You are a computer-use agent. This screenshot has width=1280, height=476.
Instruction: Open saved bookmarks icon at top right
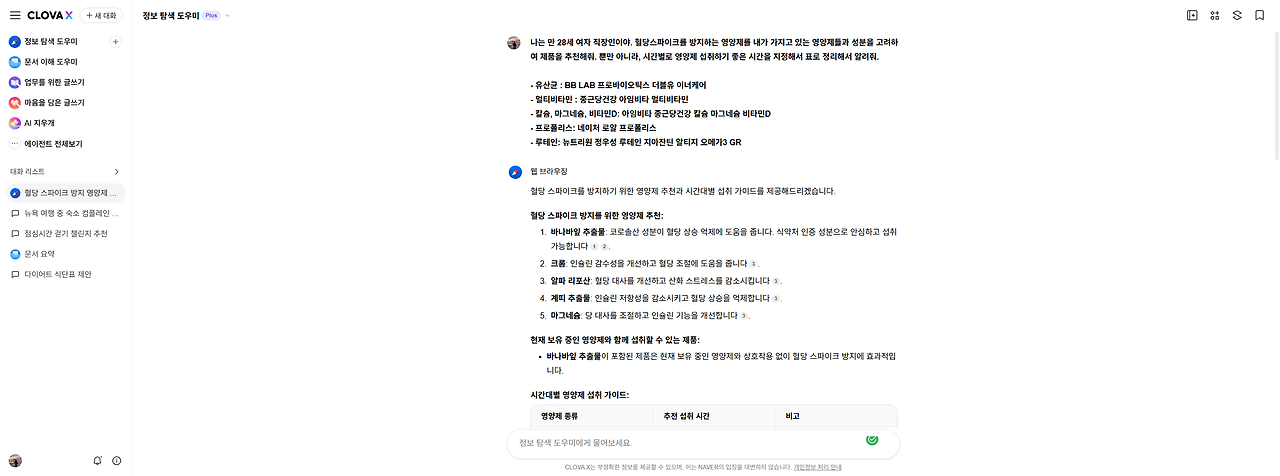point(1259,15)
